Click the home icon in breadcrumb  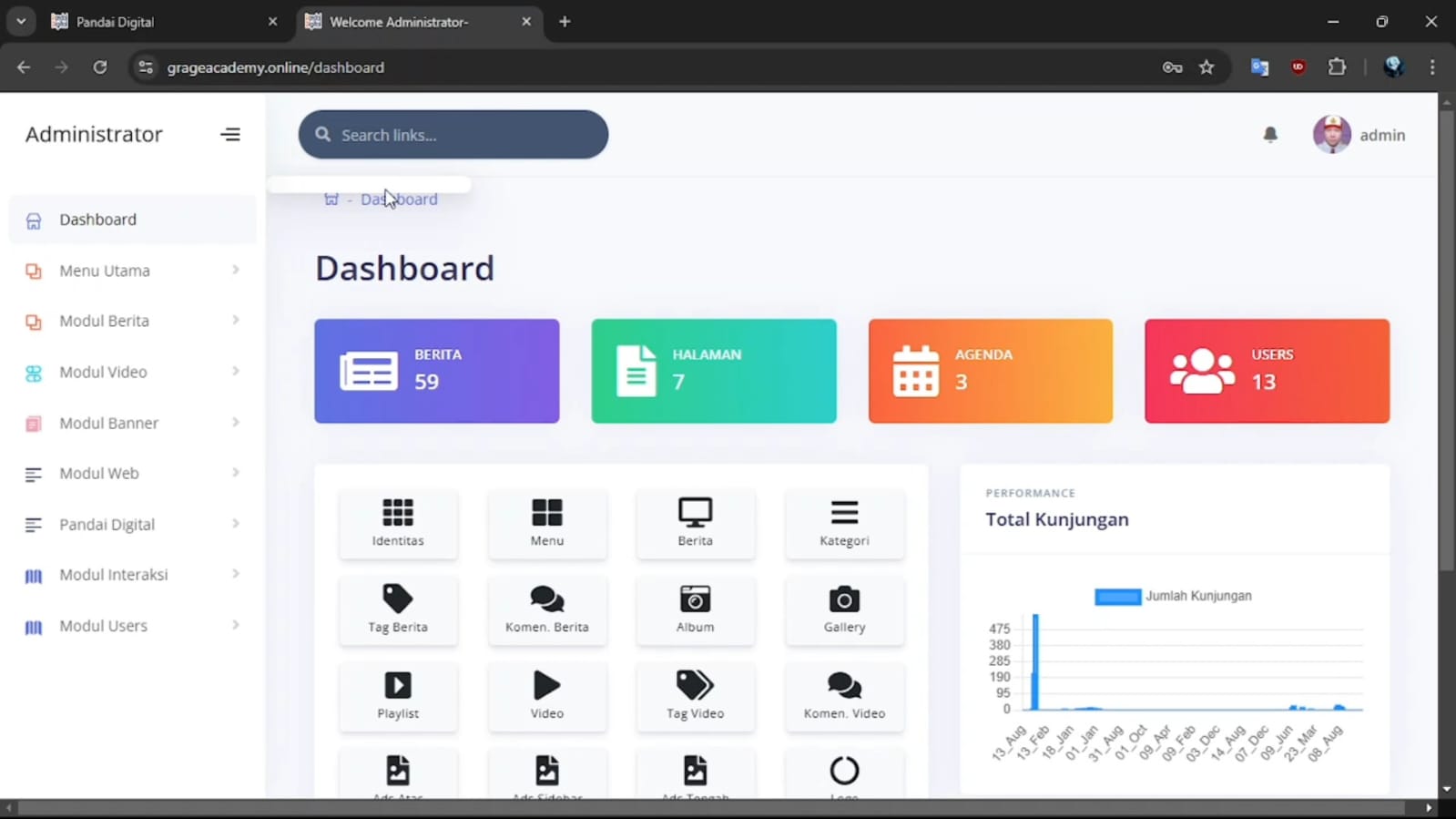(331, 199)
